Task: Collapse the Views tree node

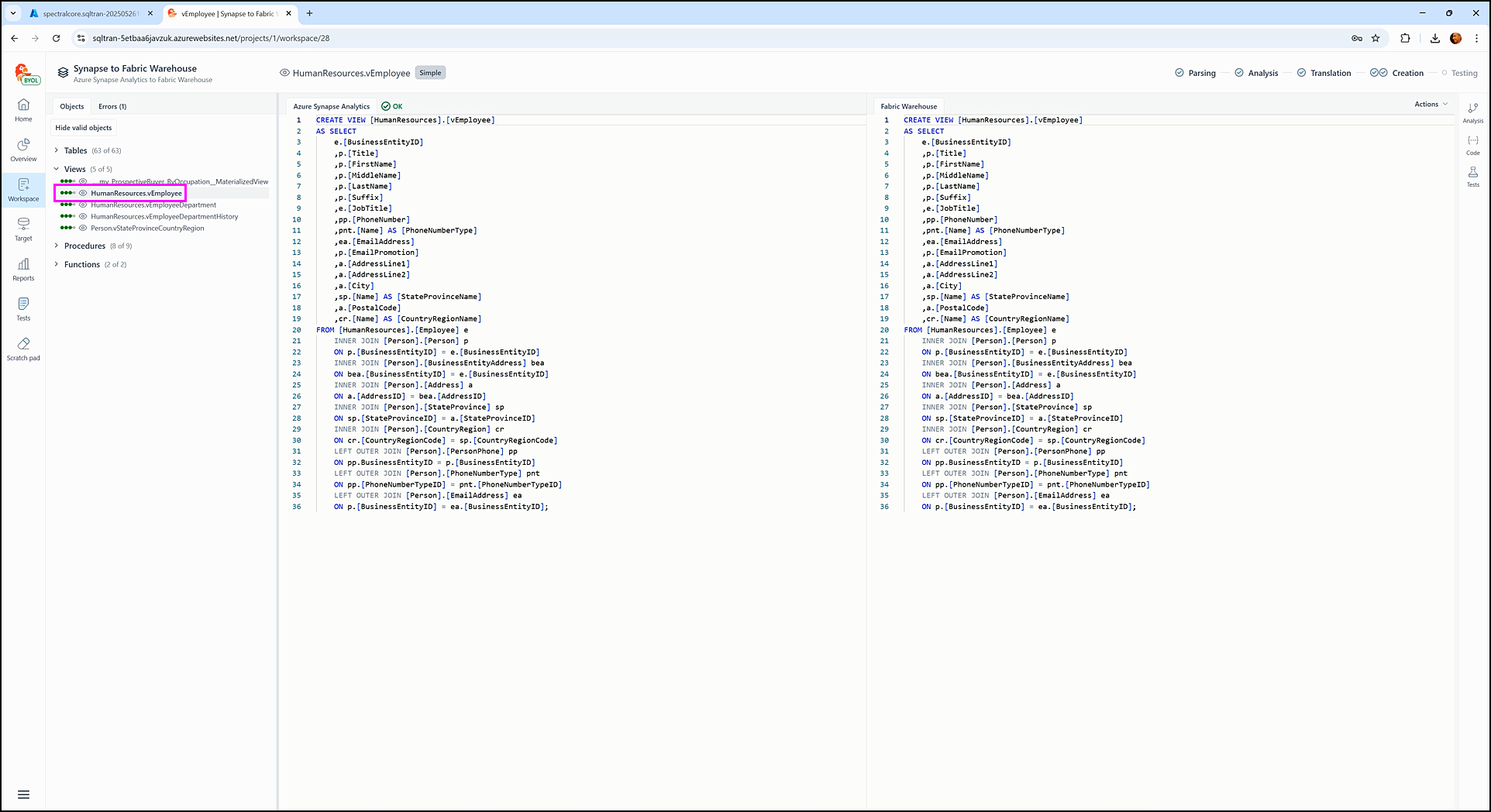Action: (57, 169)
